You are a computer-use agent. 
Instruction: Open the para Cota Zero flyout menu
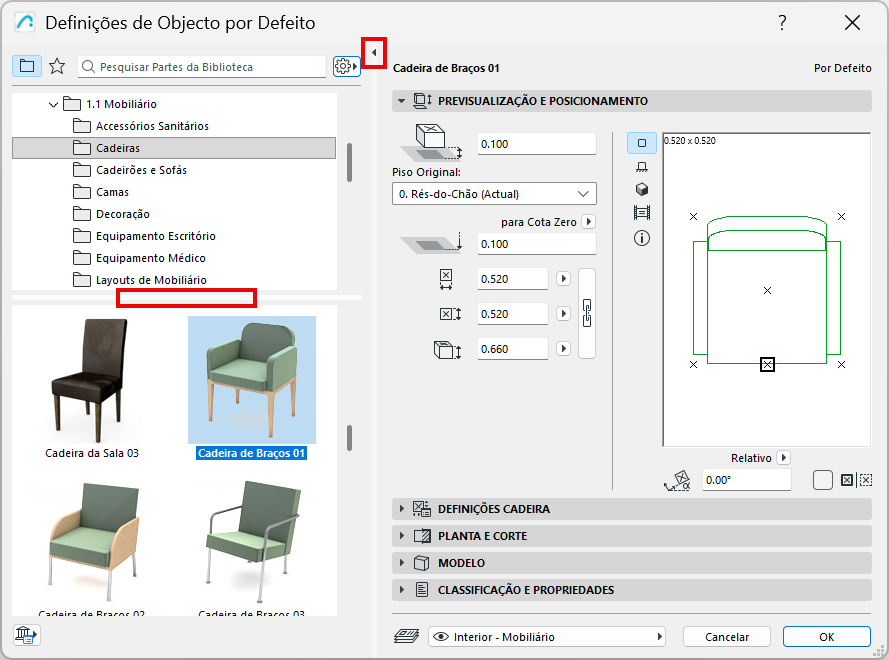[x=589, y=223]
